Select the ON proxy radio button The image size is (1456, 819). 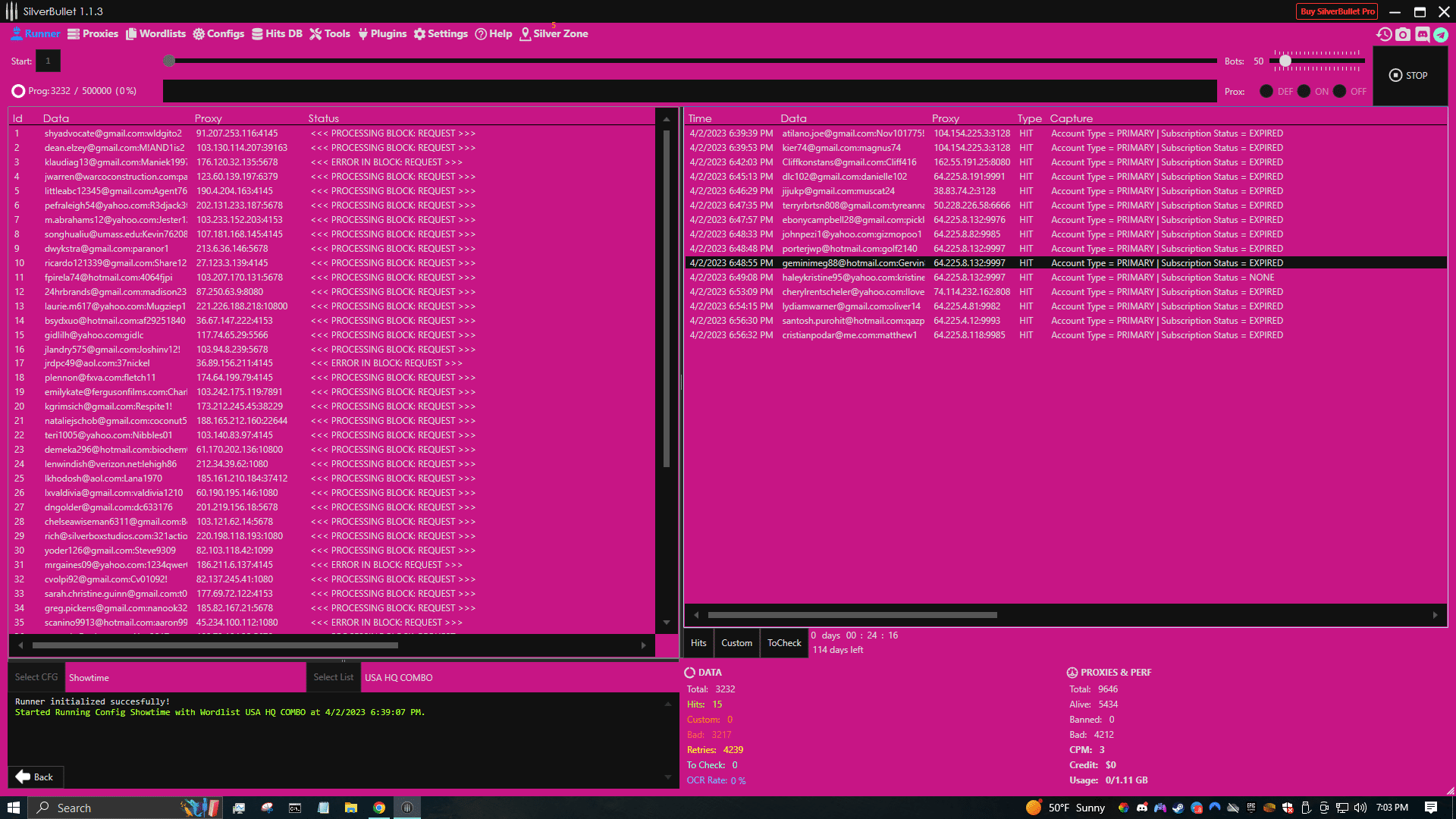coord(1304,91)
